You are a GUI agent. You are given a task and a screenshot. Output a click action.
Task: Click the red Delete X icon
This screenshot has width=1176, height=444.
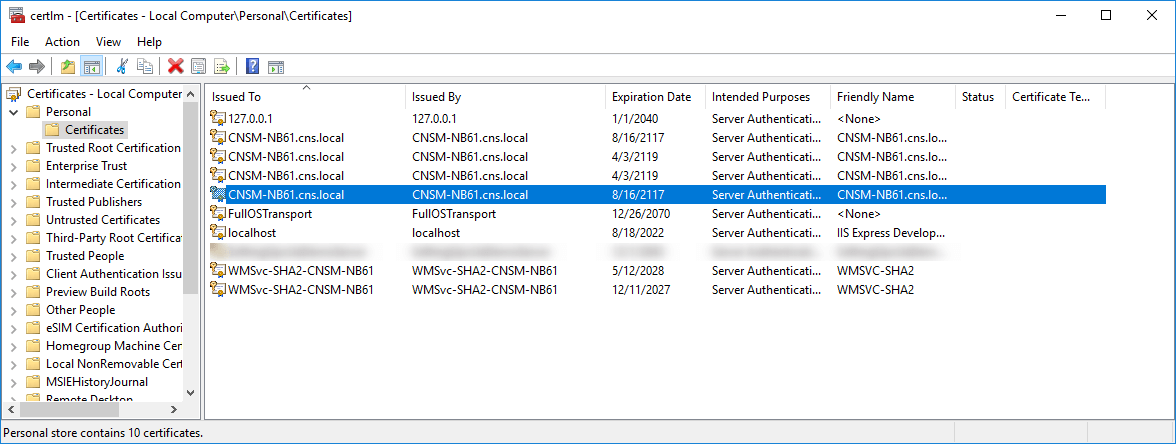tap(176, 67)
